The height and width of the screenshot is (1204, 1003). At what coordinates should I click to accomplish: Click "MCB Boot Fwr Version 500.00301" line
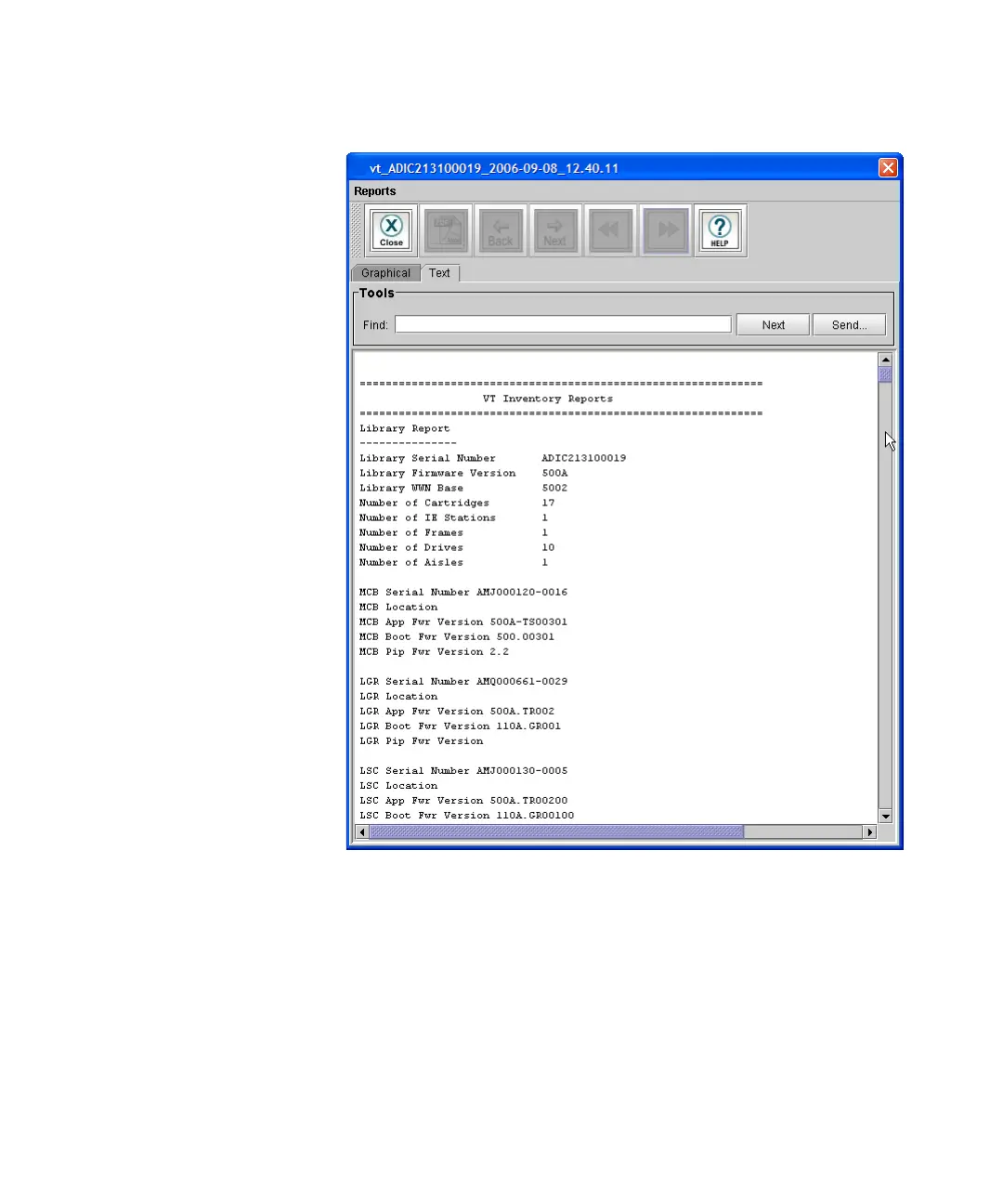tap(457, 636)
